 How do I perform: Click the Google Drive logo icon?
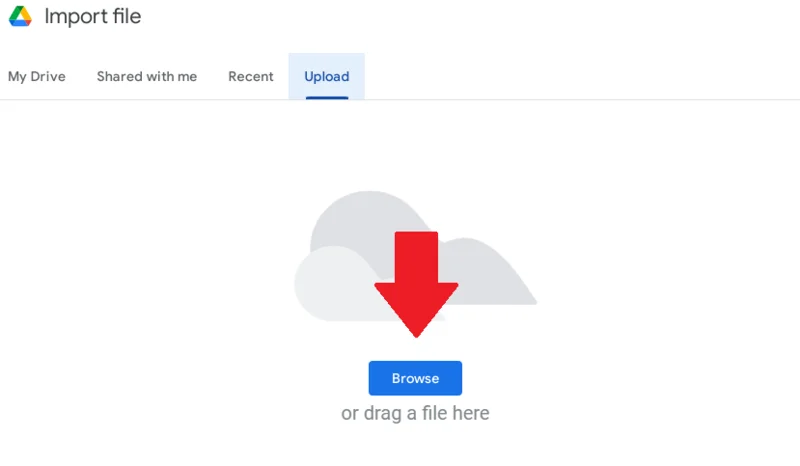(x=20, y=16)
